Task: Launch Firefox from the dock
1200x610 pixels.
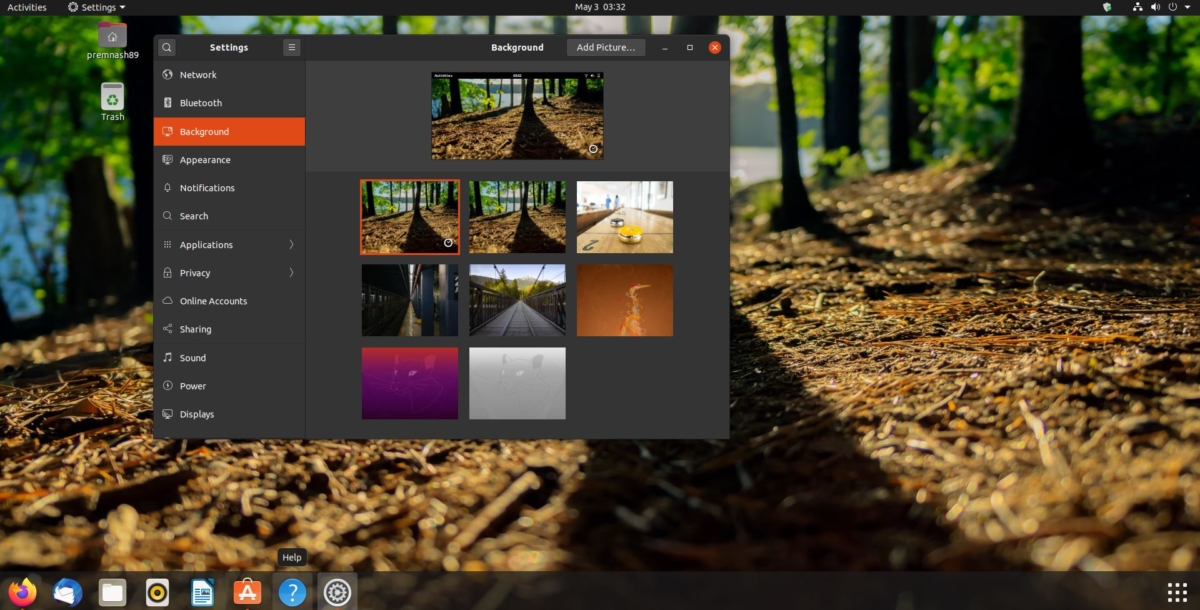Action: (x=21, y=591)
